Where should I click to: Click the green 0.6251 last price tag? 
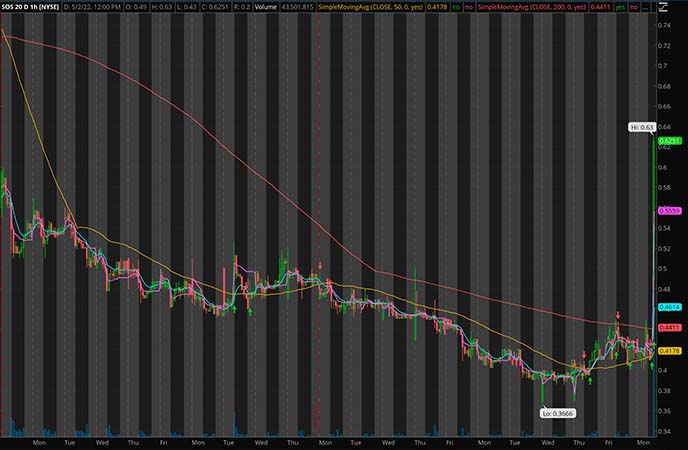(x=670, y=141)
